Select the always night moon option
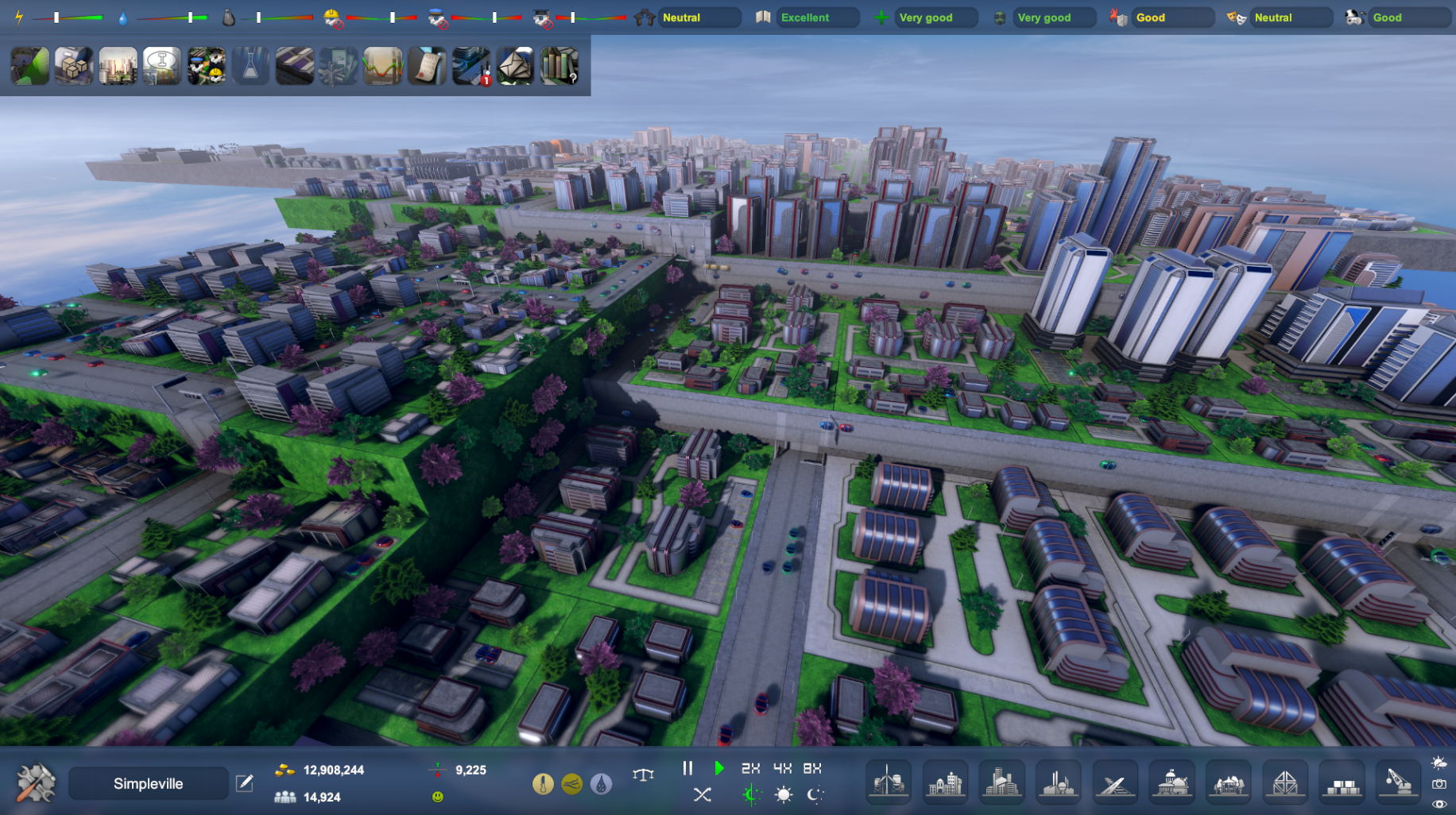Image resolution: width=1456 pixels, height=815 pixels. 815,794
